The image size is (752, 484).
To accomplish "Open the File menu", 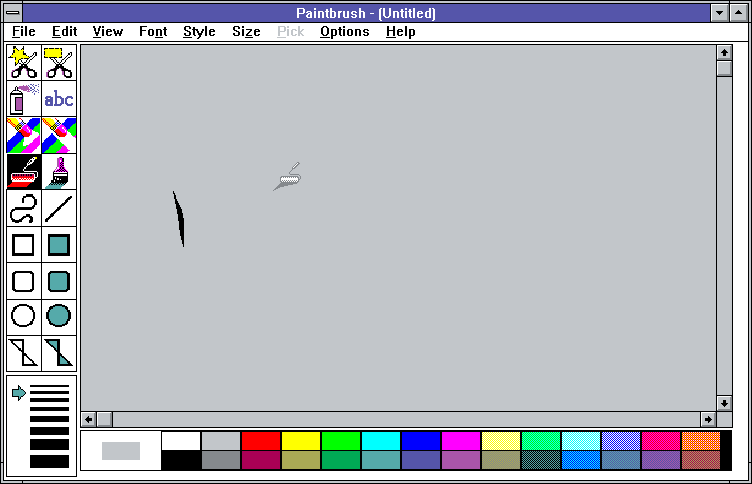I will (x=24, y=32).
